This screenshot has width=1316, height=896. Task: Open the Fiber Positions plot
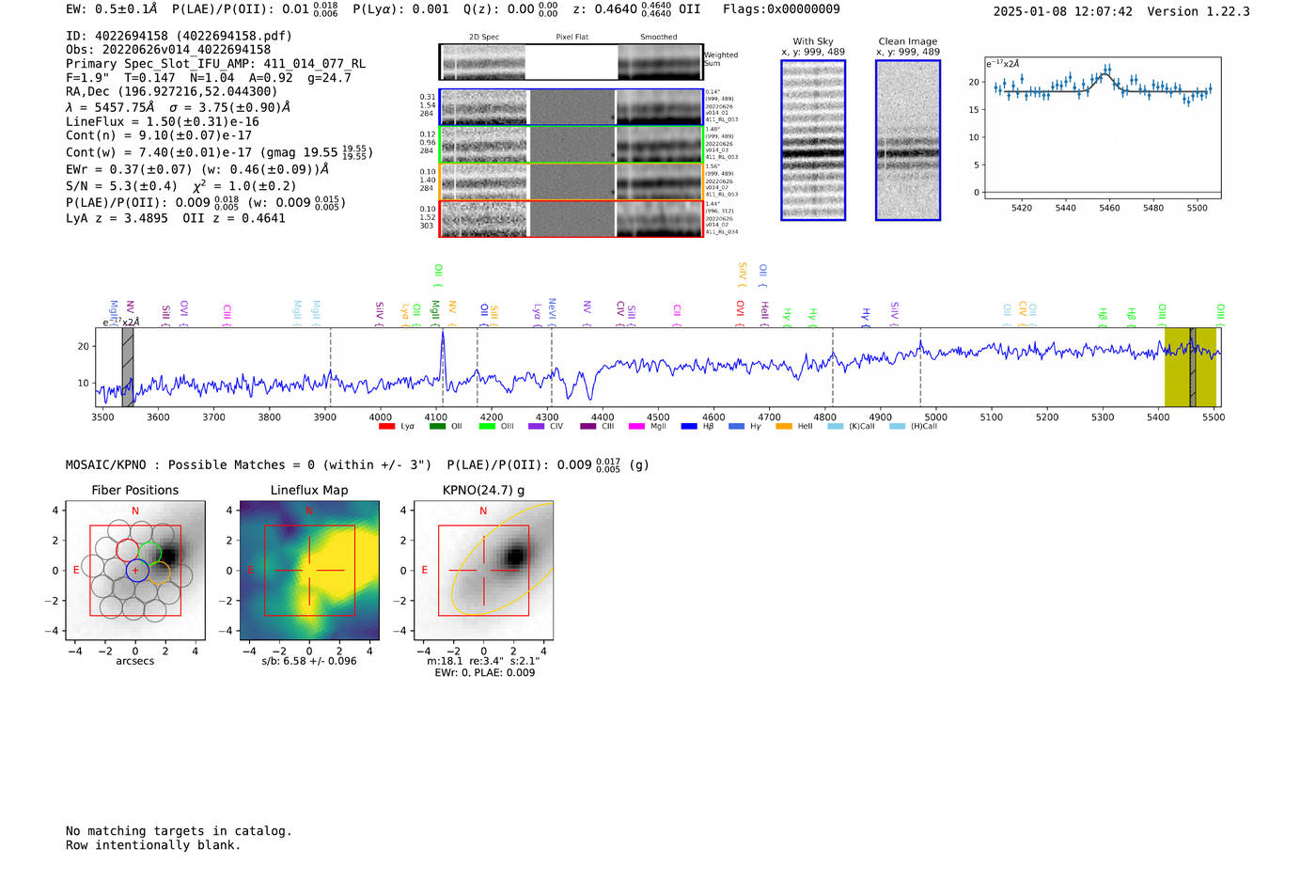(135, 571)
